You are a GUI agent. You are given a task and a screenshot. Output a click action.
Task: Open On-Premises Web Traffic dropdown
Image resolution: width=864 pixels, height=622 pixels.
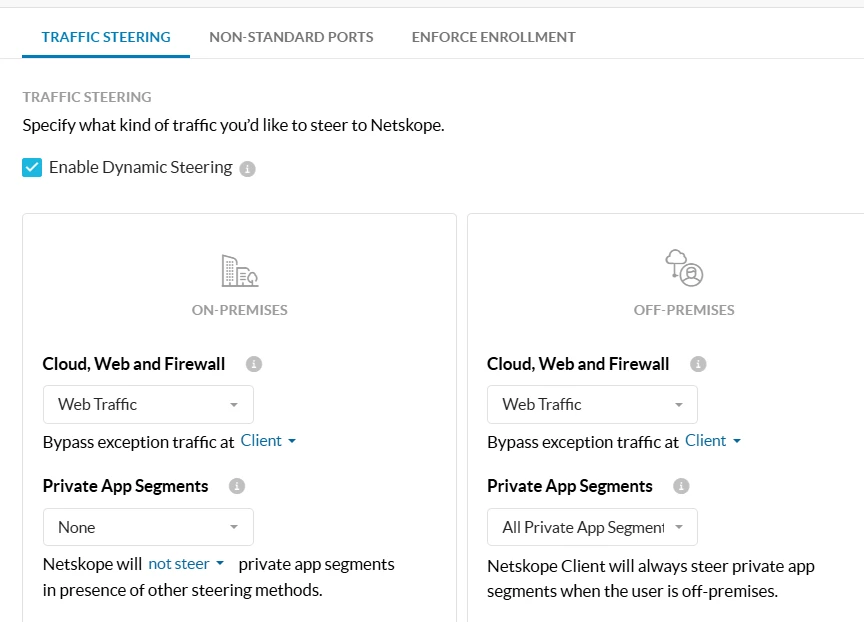point(148,404)
